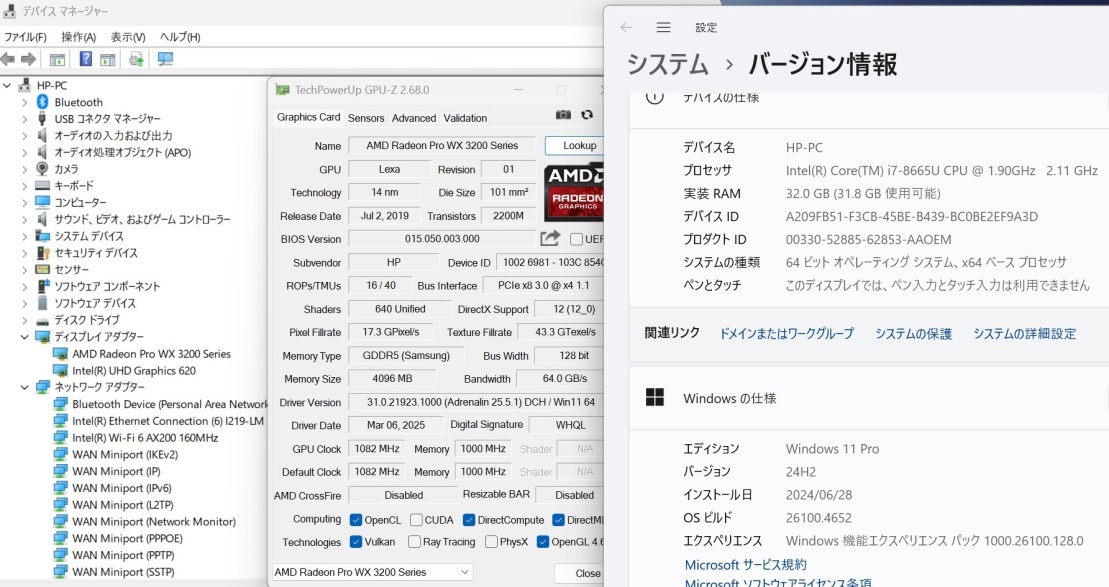
Task: Expand the Bluetooth device category
Action: (24, 101)
